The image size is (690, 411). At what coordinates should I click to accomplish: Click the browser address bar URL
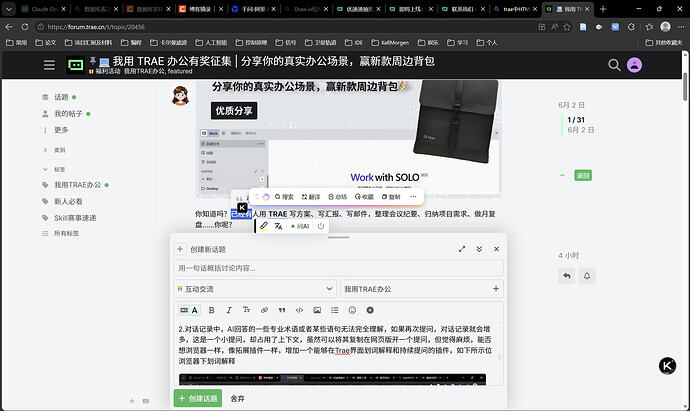click(96, 27)
